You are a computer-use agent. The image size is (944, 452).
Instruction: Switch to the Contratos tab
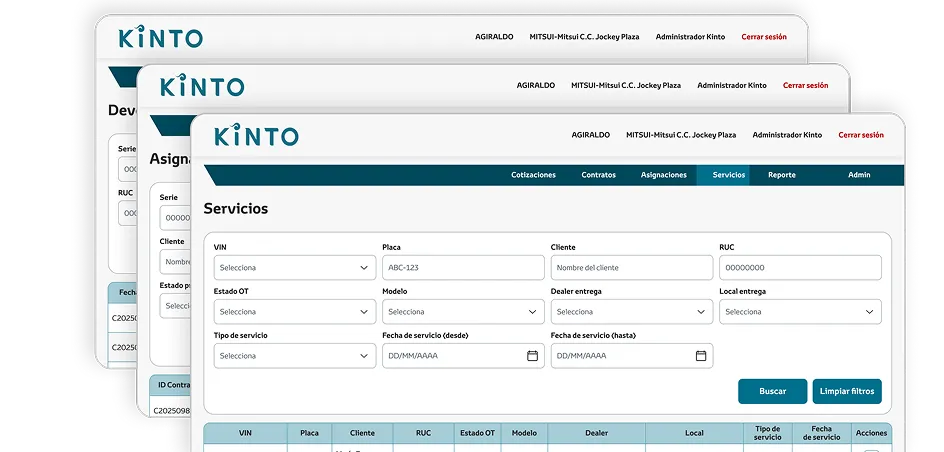tap(598, 175)
